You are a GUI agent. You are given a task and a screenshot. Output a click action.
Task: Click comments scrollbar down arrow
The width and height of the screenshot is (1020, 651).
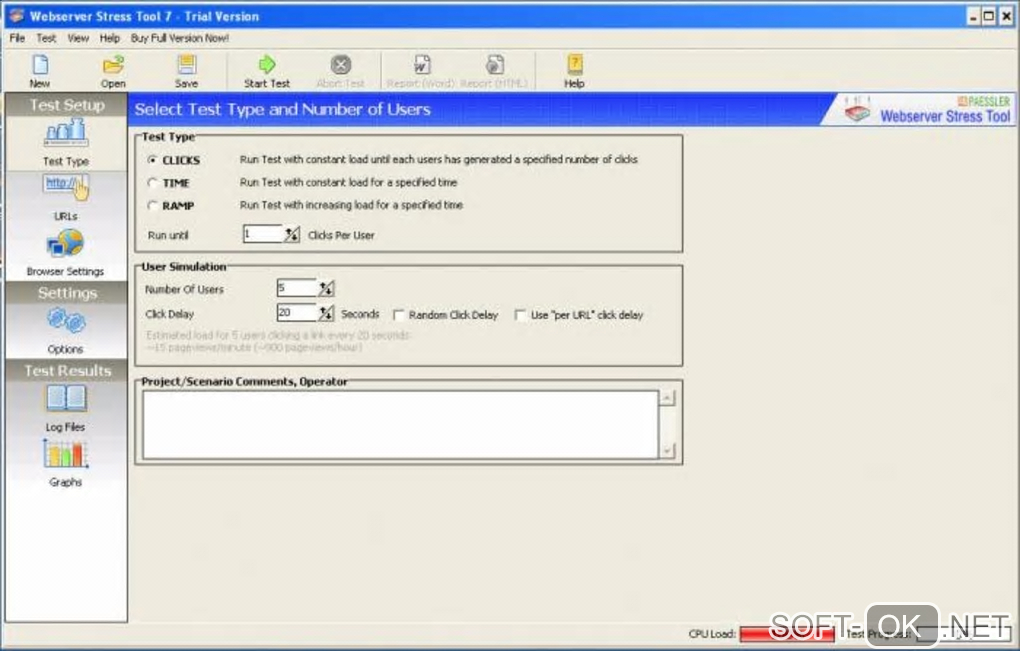667,451
